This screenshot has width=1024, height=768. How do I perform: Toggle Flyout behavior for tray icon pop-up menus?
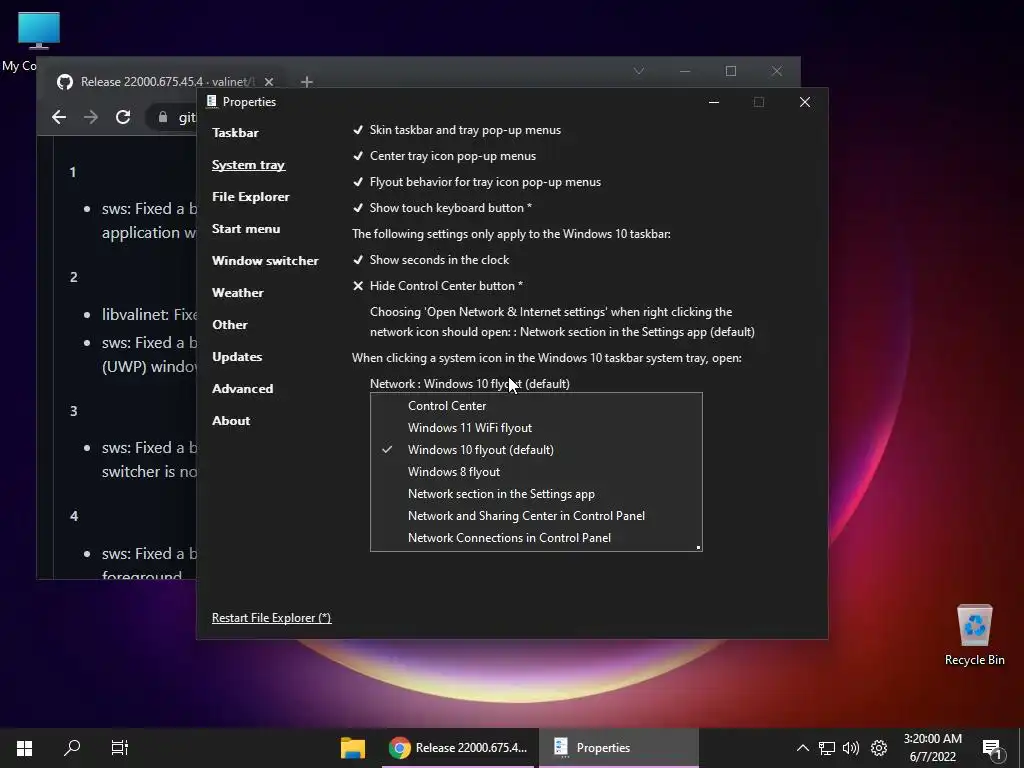477,182
